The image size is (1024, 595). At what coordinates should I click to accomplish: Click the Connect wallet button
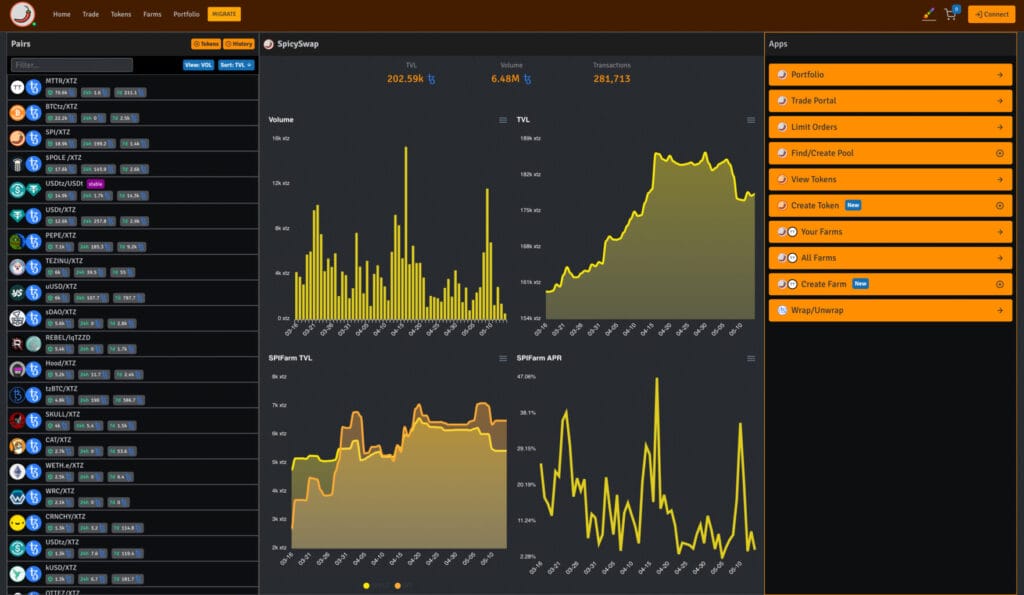tap(991, 14)
